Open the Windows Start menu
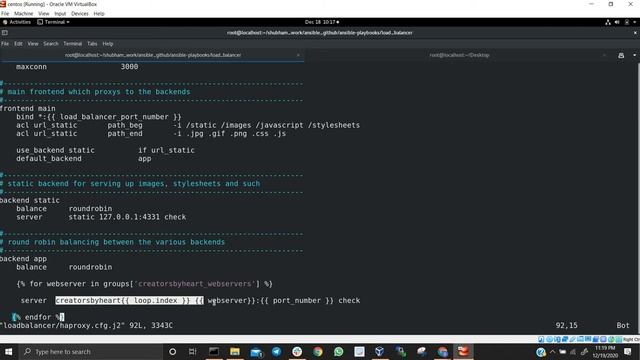This screenshot has width=640, height=360. (x=8, y=352)
